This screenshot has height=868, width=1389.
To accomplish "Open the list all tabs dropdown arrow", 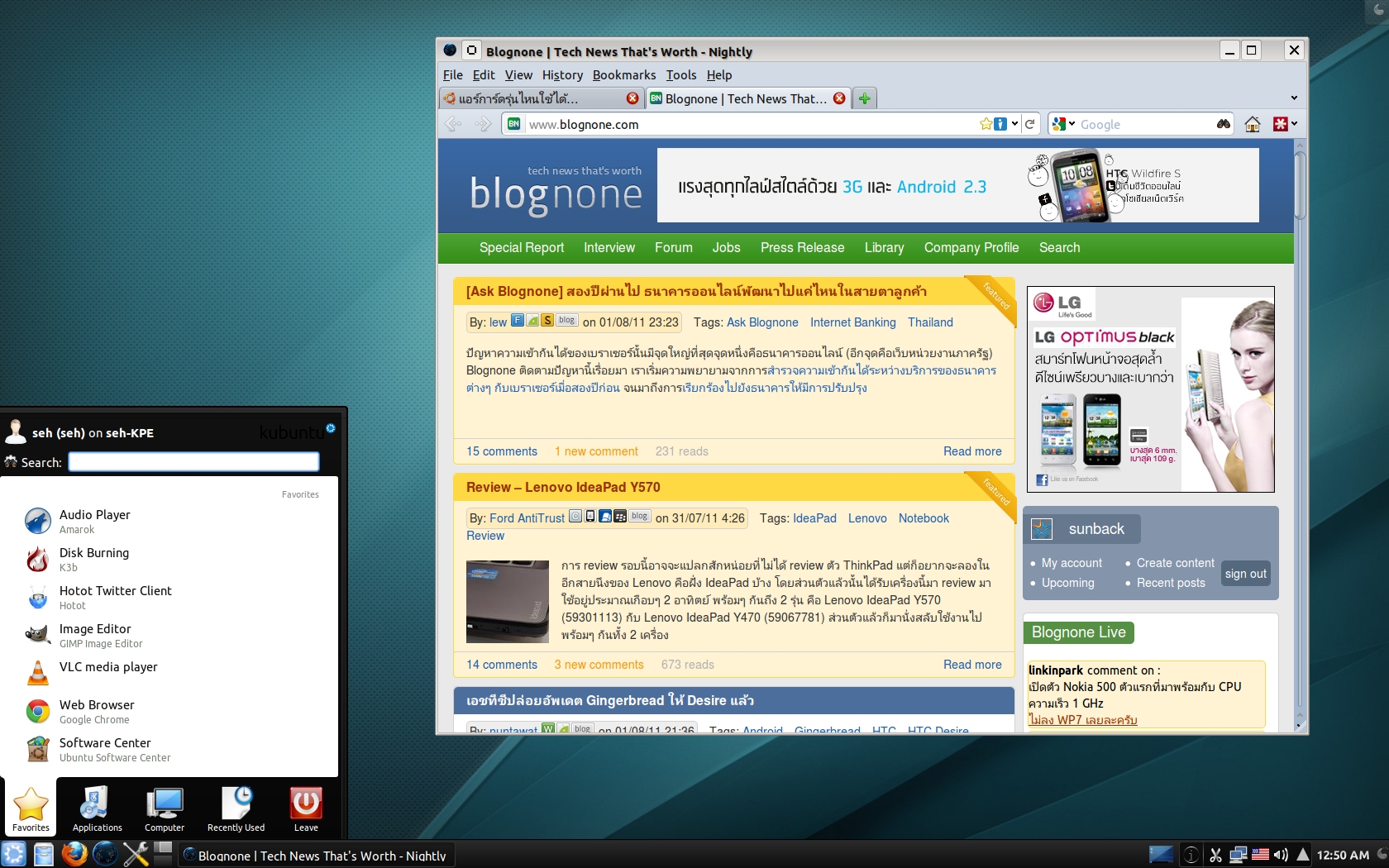I will 1294,98.
